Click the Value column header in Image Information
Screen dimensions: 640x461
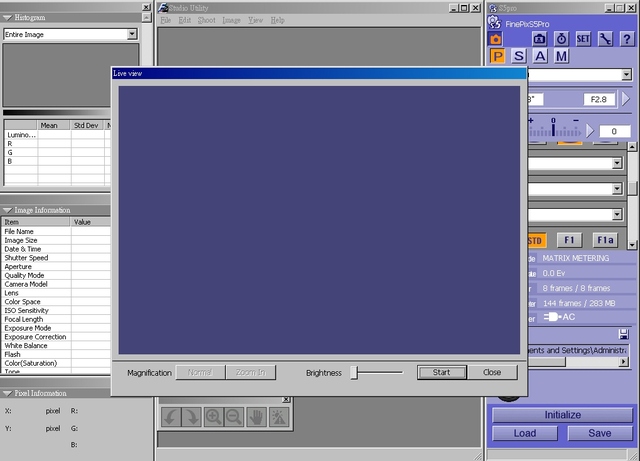(x=91, y=222)
